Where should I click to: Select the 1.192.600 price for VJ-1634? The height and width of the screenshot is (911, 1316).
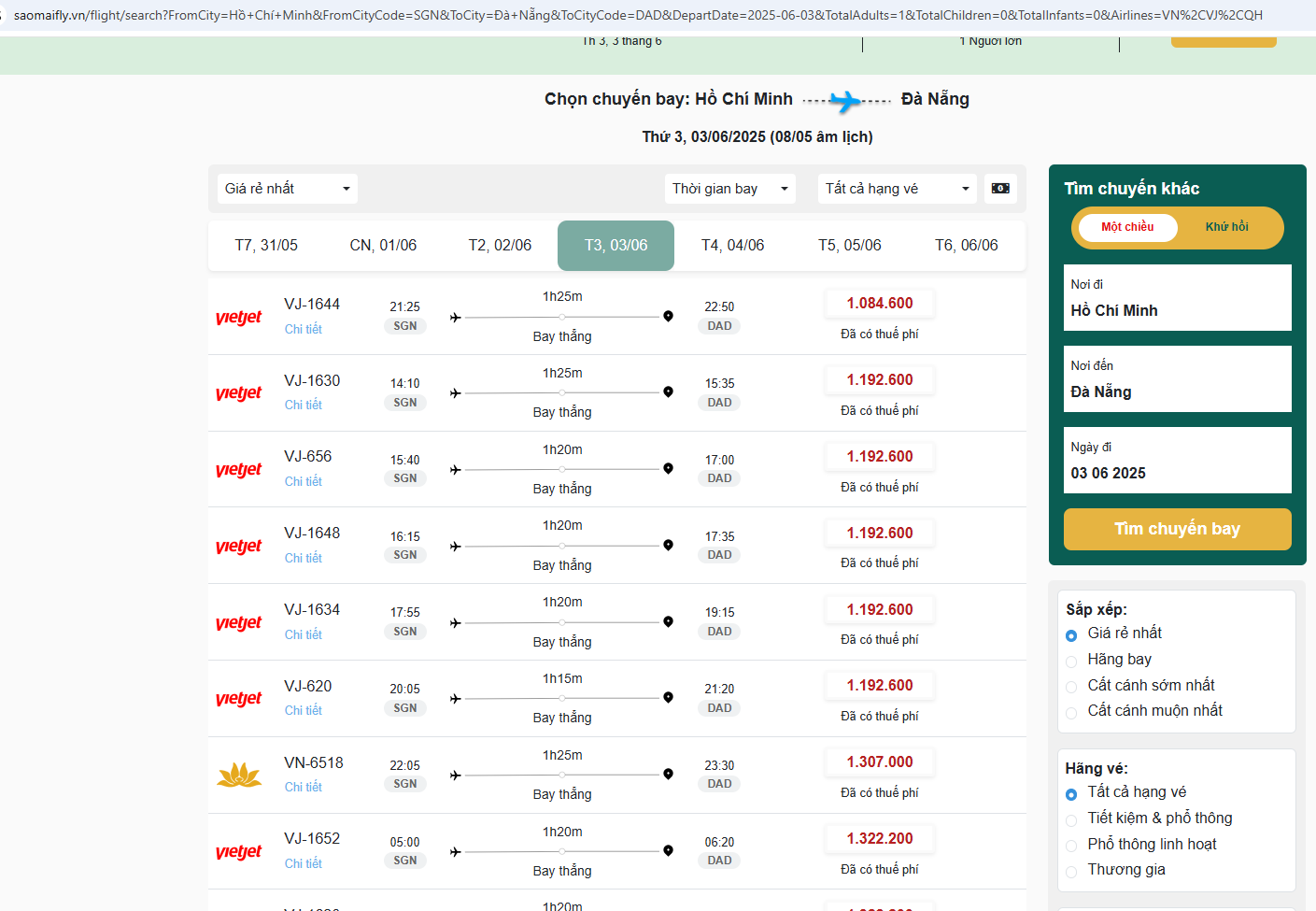click(x=880, y=610)
